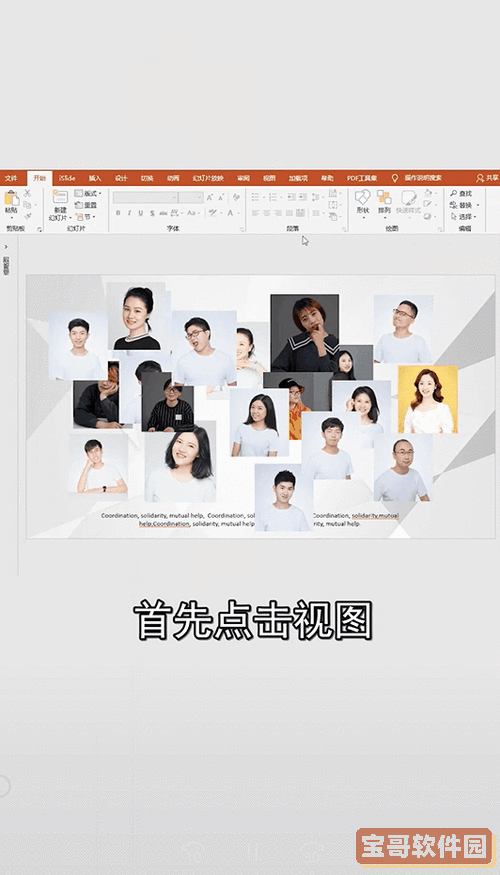Open the Character Spacing dropdown
Image resolution: width=500 pixels, height=875 pixels.
[177, 213]
